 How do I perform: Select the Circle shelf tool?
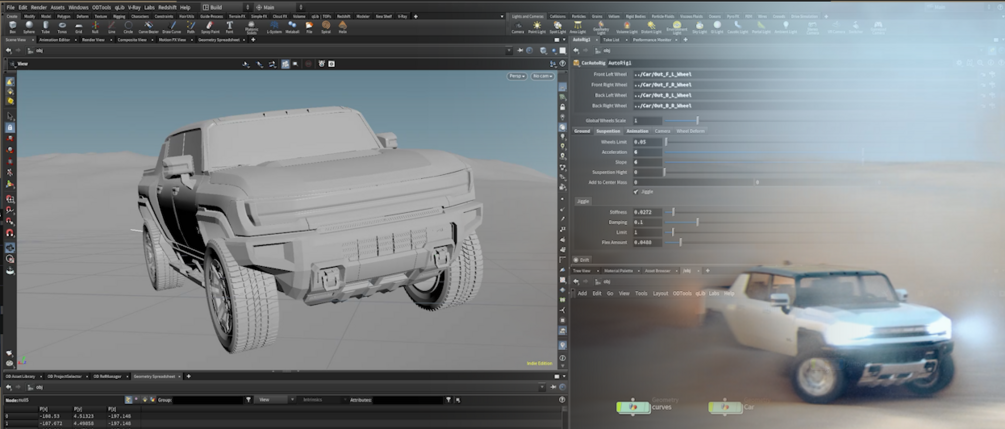[x=128, y=27]
